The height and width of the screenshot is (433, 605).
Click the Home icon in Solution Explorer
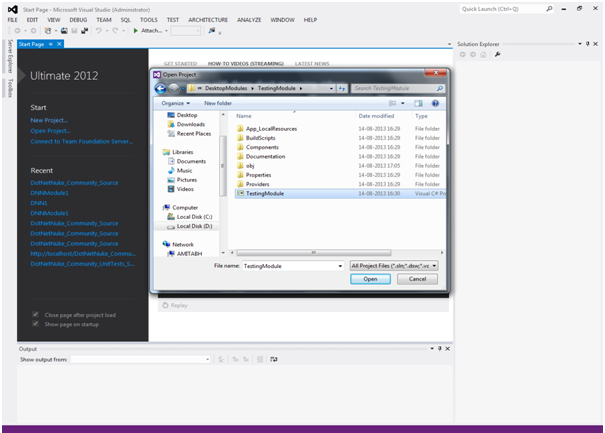click(483, 55)
